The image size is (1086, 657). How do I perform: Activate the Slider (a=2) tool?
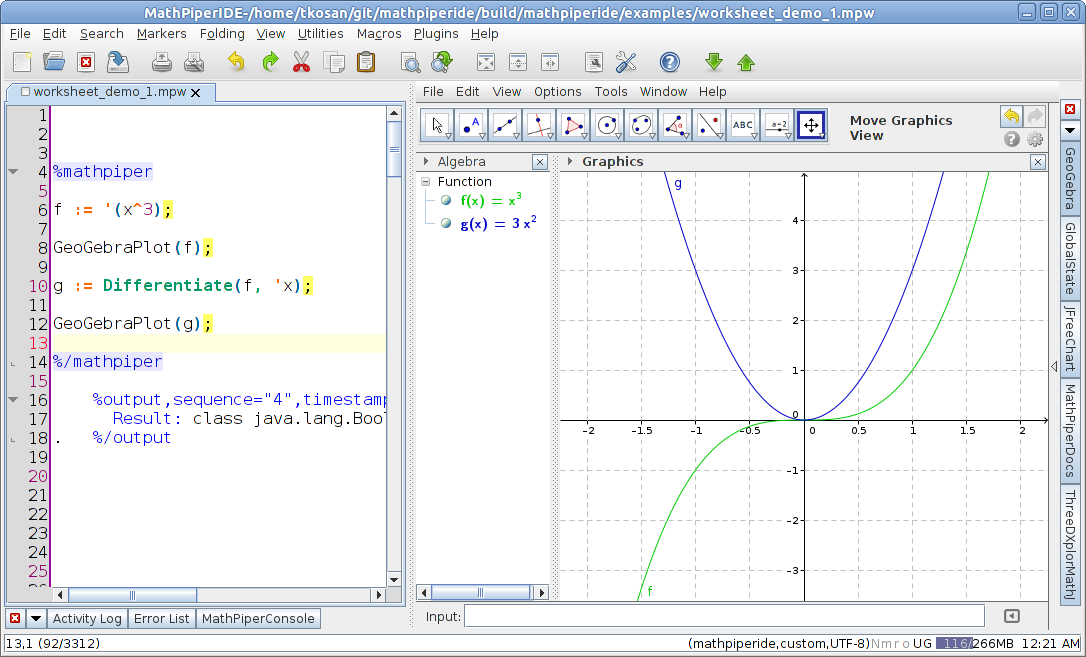tap(777, 125)
